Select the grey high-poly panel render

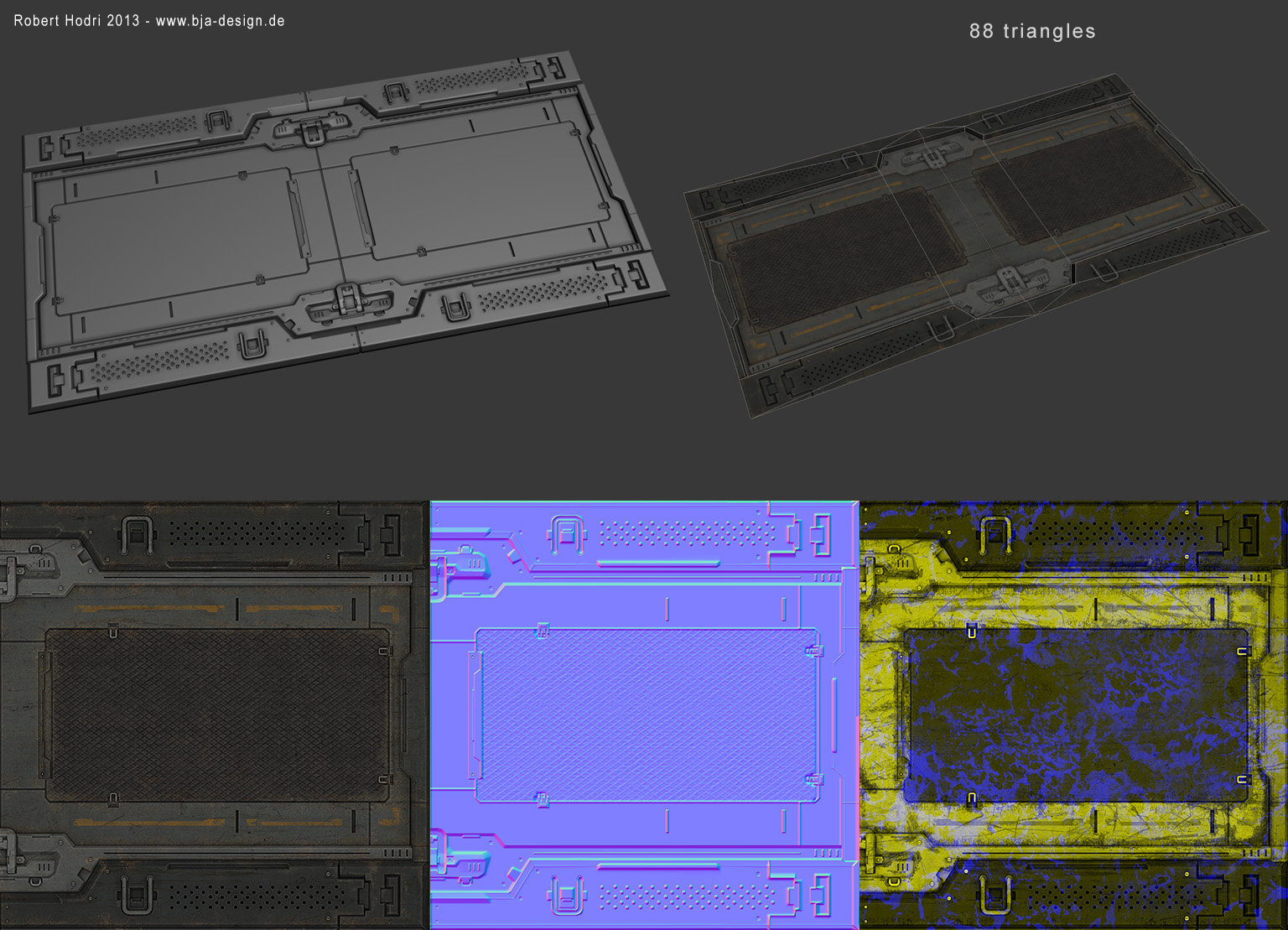(345, 231)
